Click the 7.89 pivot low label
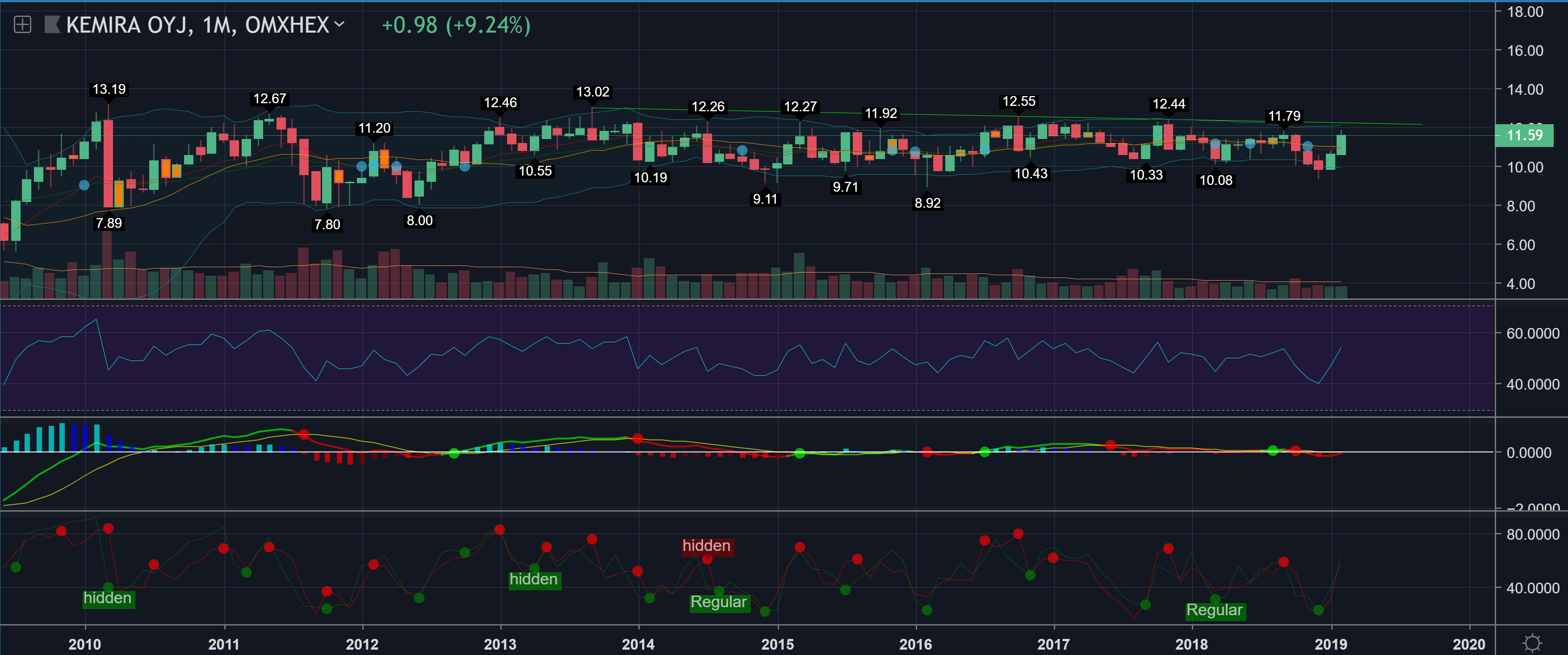 click(109, 223)
